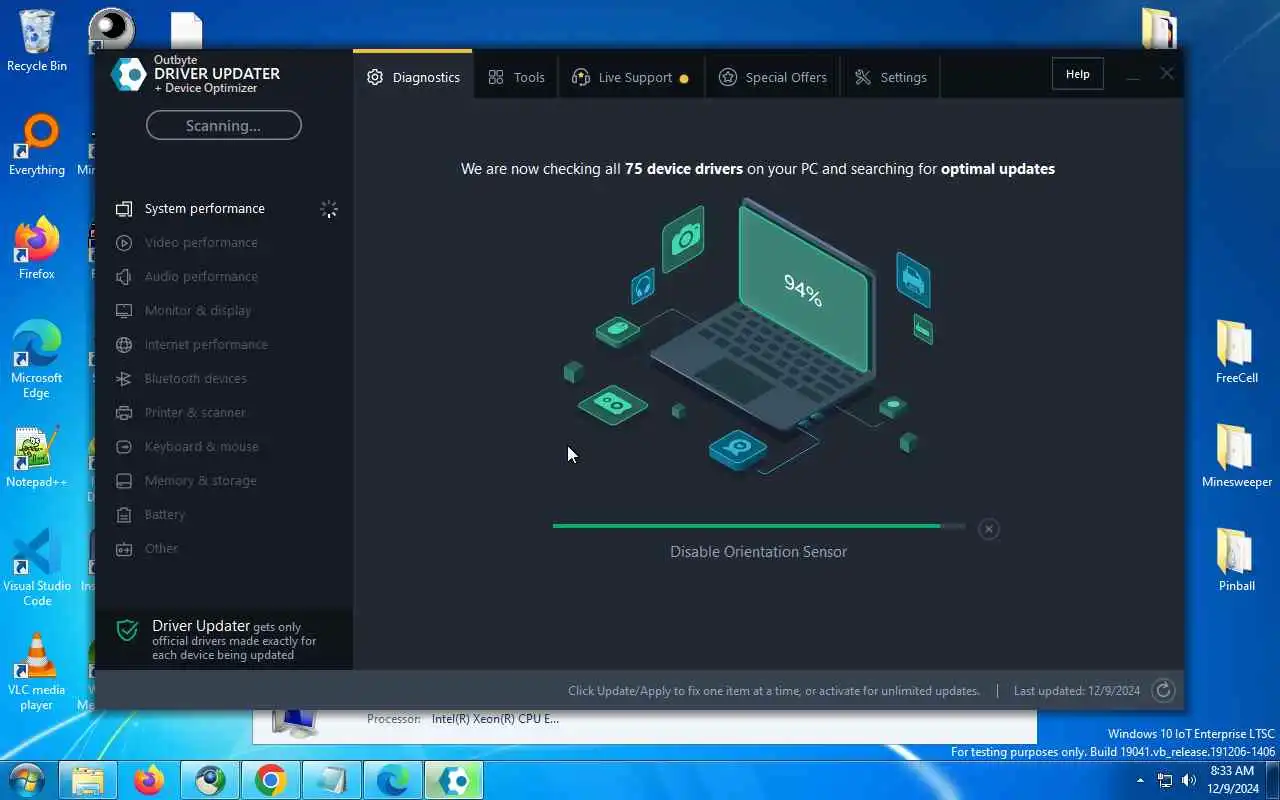The width and height of the screenshot is (1280, 800).
Task: Click the Video performance play icon
Action: tap(124, 243)
